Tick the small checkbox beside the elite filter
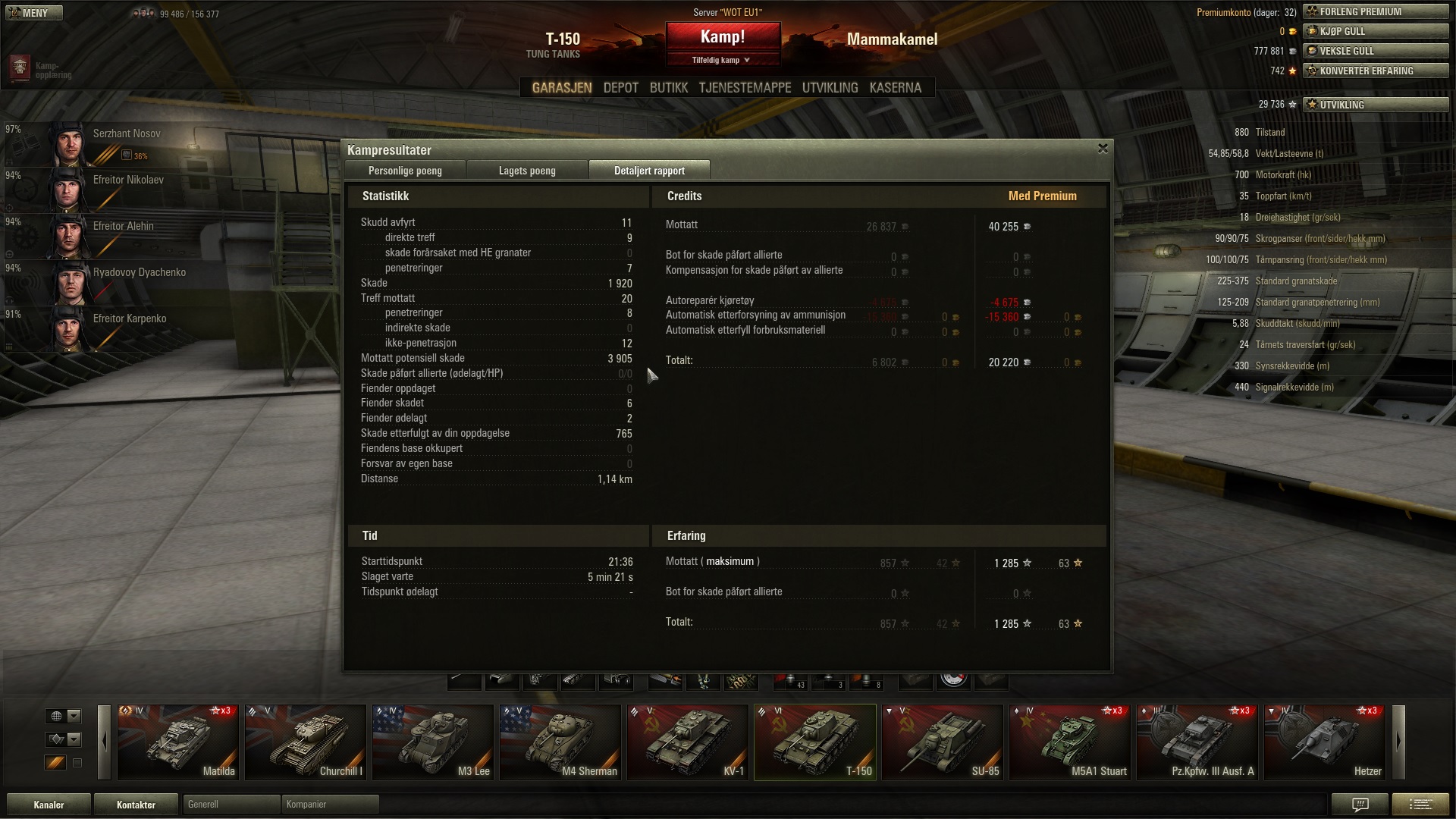Viewport: 1456px width, 819px height. coord(77,763)
